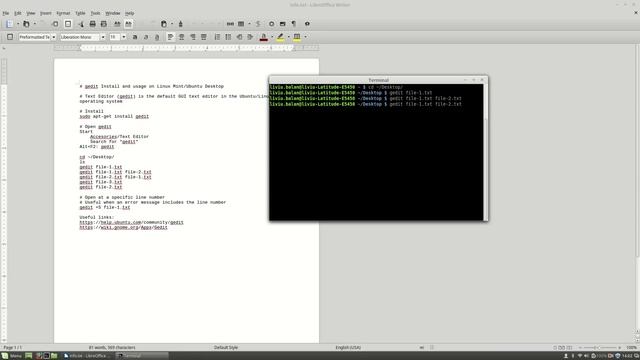Open the File menu
Viewport: 640px width, 360px height.
click(6, 13)
